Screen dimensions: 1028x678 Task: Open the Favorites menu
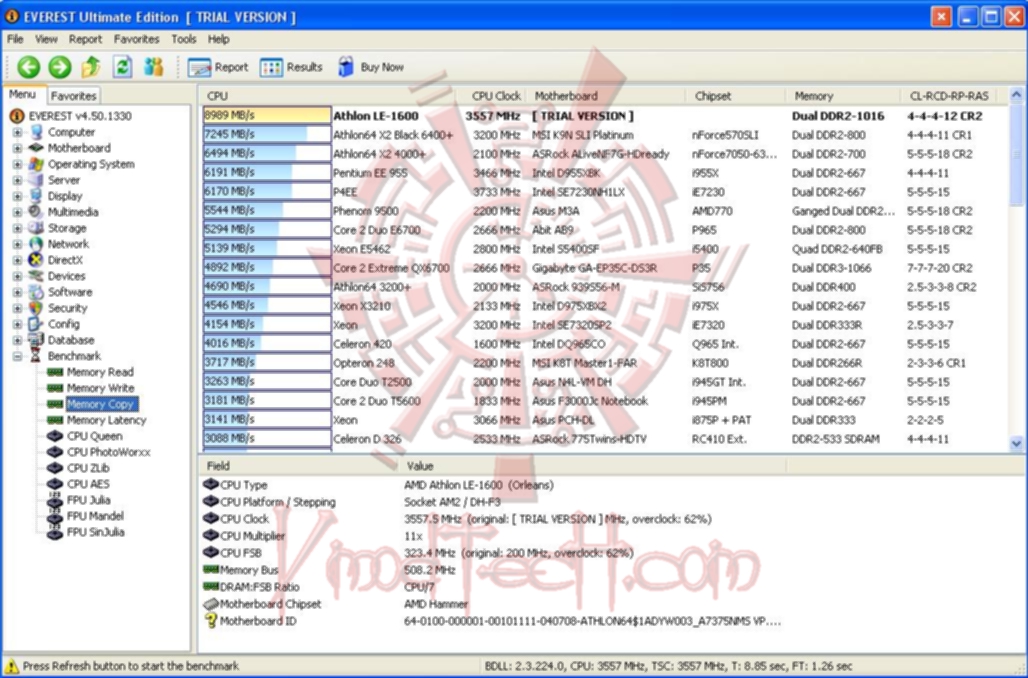pyautogui.click(x=136, y=39)
